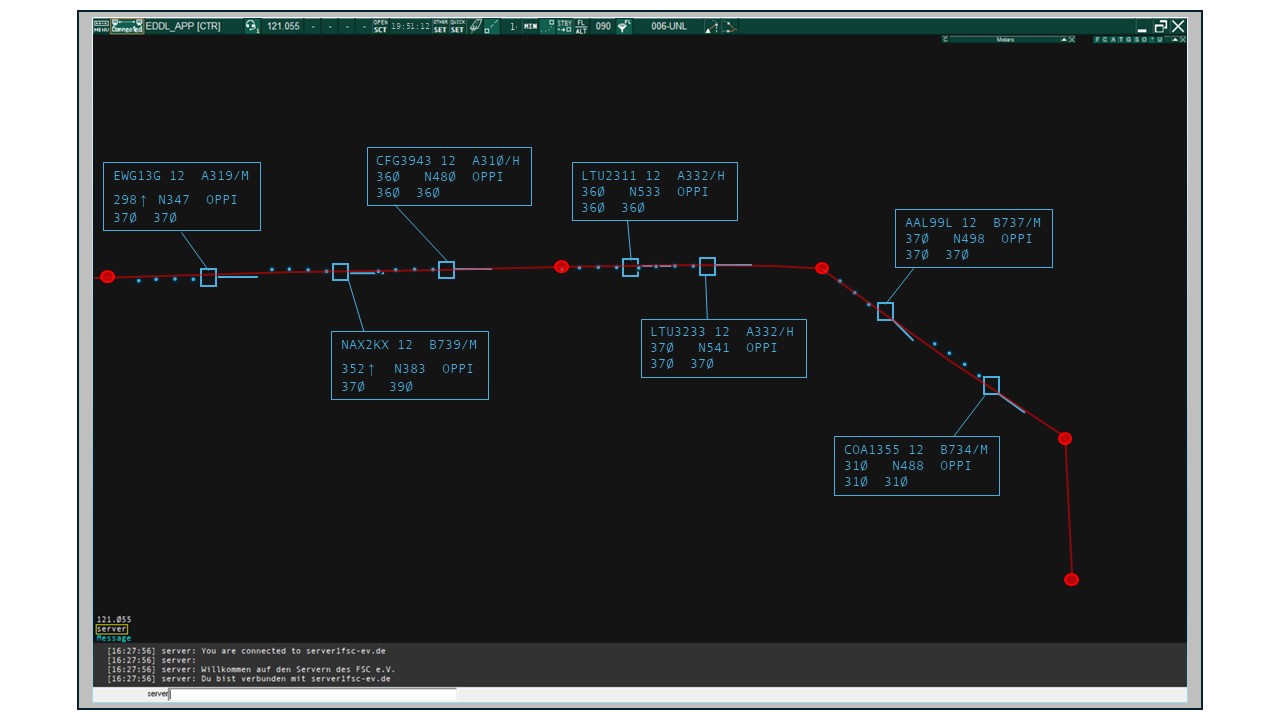Click the 090 value in toolbar
Screen dimensions: 1280x720
pyautogui.click(x=603, y=26)
